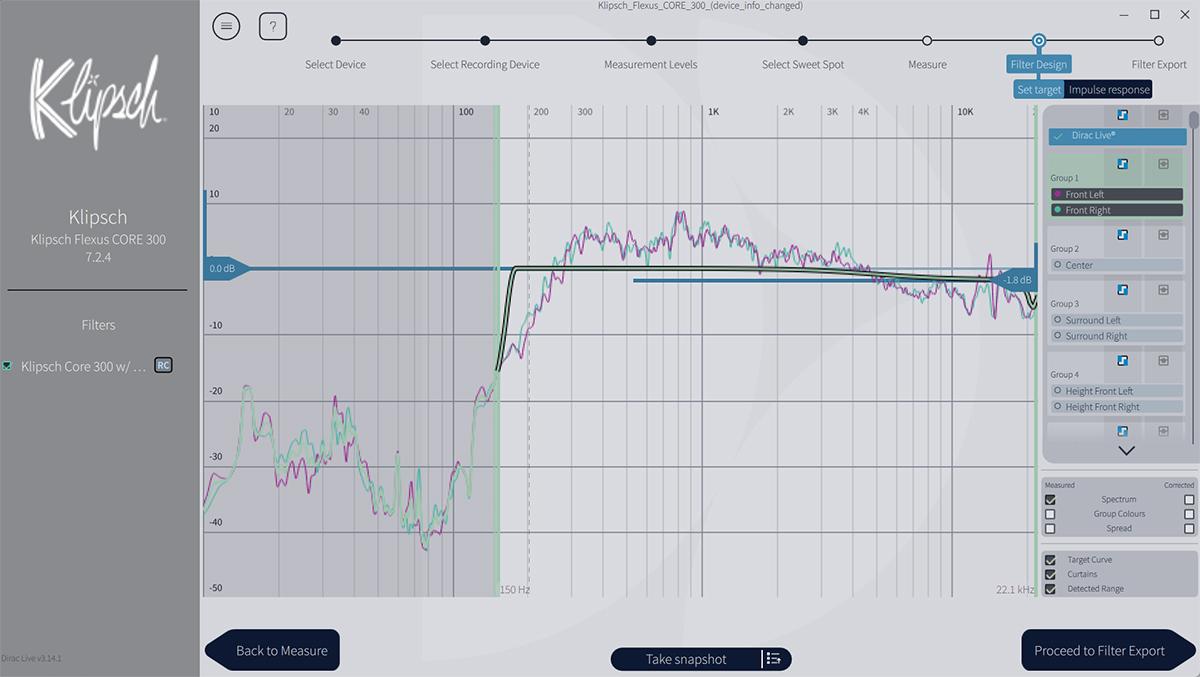Click the Measure step circle
Viewport: 1200px width, 677px height.
[927, 41]
